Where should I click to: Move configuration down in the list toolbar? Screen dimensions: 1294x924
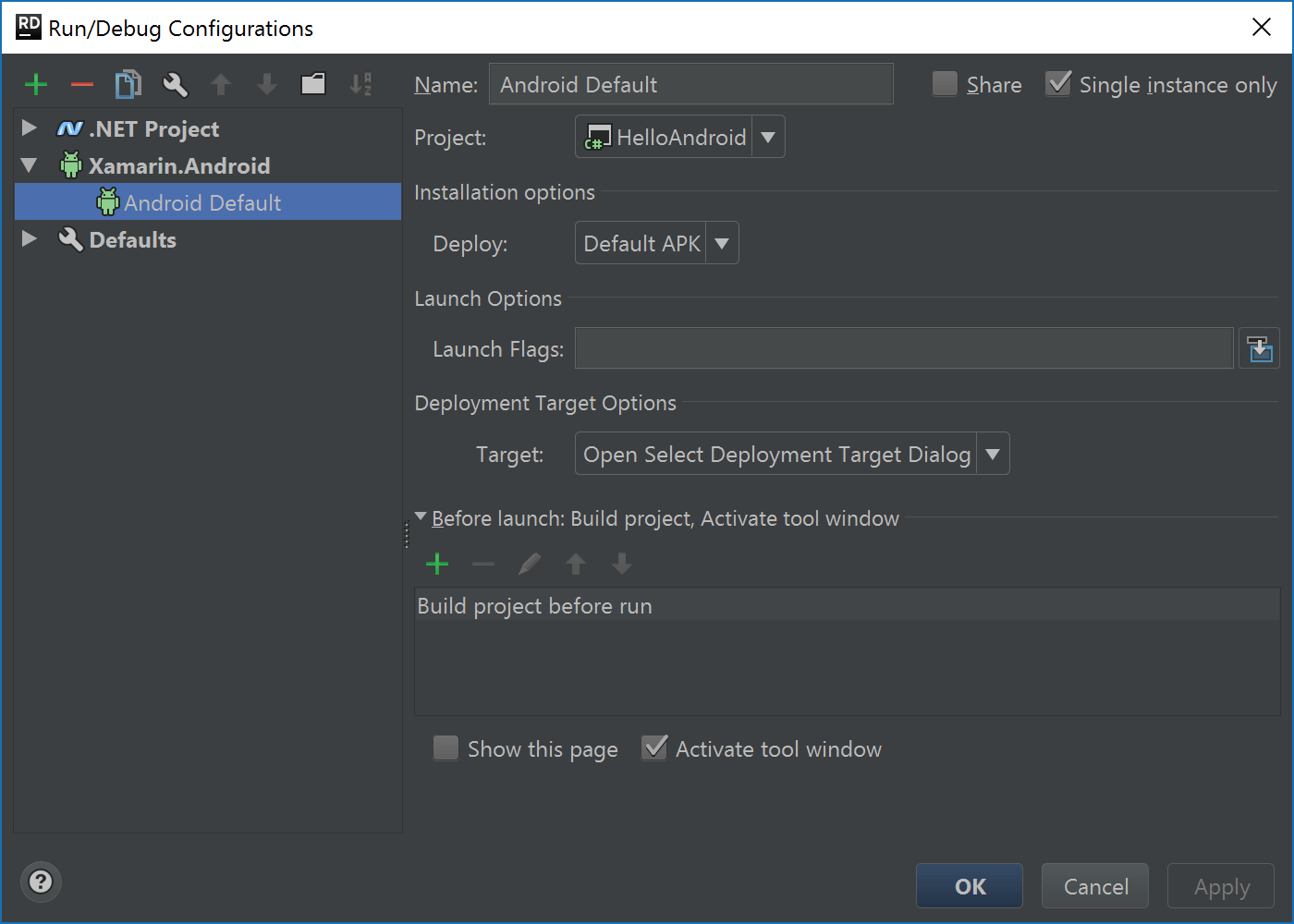pos(267,85)
